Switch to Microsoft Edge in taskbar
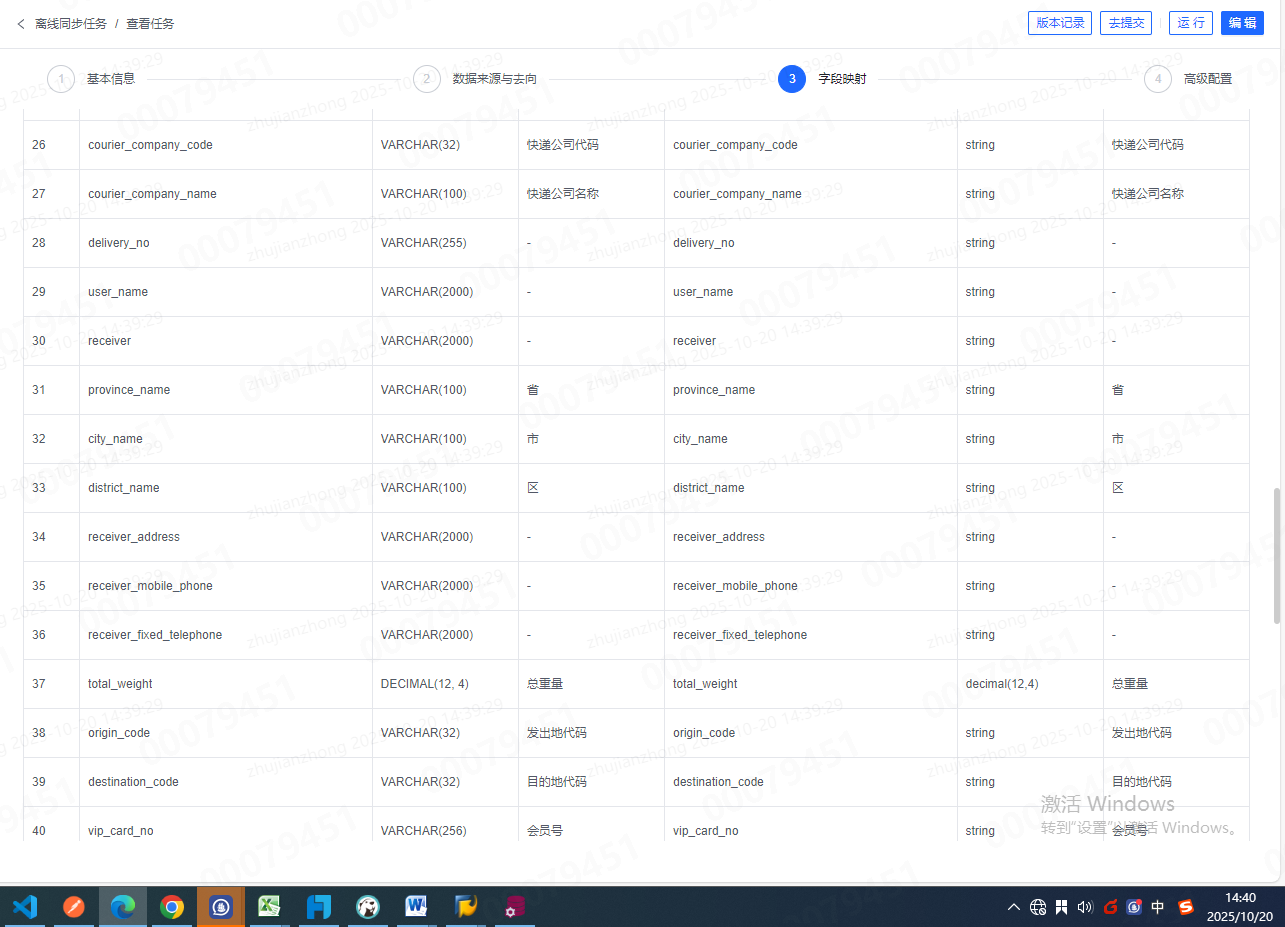Screen dimensions: 1285x927 pyautogui.click(x=123, y=907)
